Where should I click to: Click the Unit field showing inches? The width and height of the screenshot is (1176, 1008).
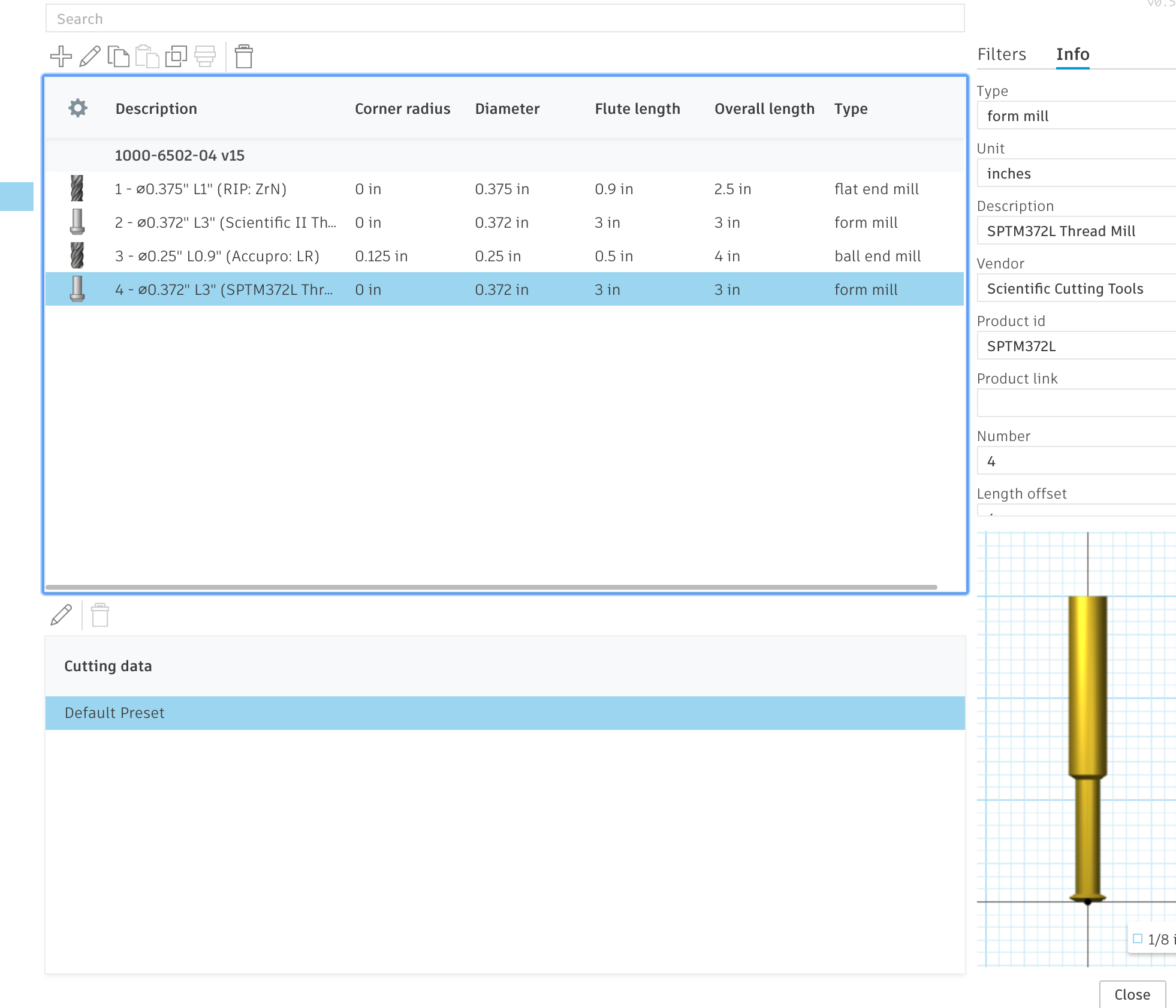click(1077, 173)
